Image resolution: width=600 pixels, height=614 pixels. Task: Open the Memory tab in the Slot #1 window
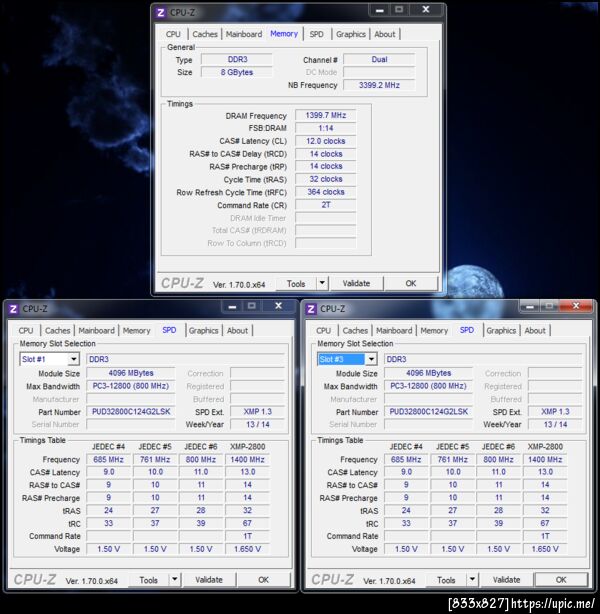coord(137,331)
